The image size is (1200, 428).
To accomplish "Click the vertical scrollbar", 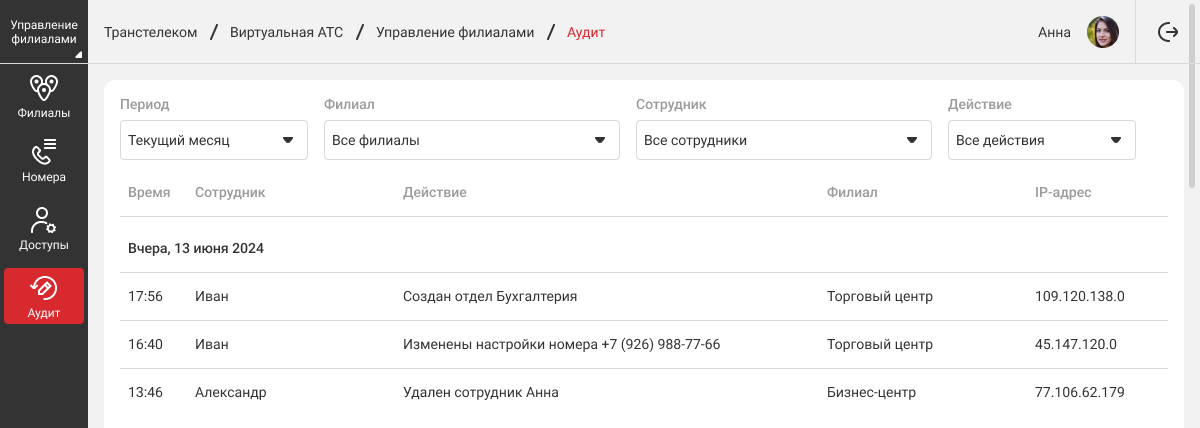I will tap(1192, 130).
